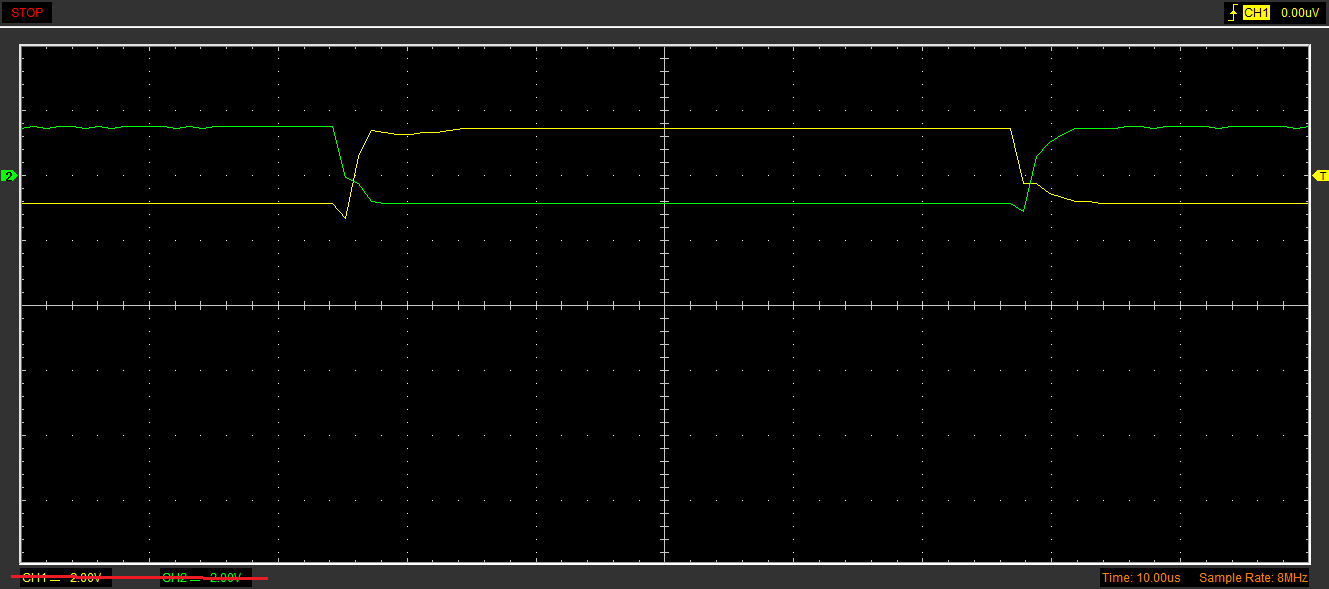The width and height of the screenshot is (1329, 589).
Task: Click the red strikethrough line over channel labels
Action: [140, 578]
